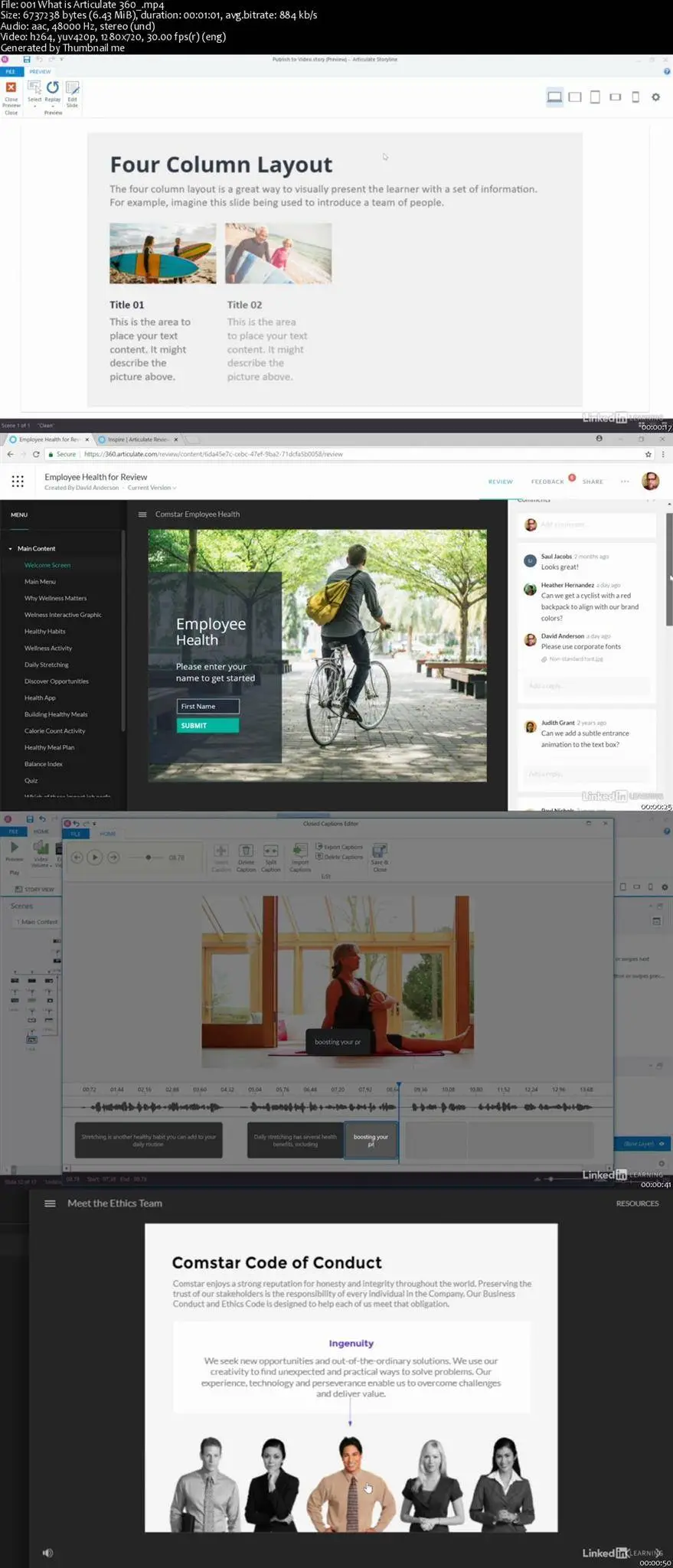Toggle course hamburger menu beside Comstar Employee Health
673x1568 pixels.
pos(142,514)
